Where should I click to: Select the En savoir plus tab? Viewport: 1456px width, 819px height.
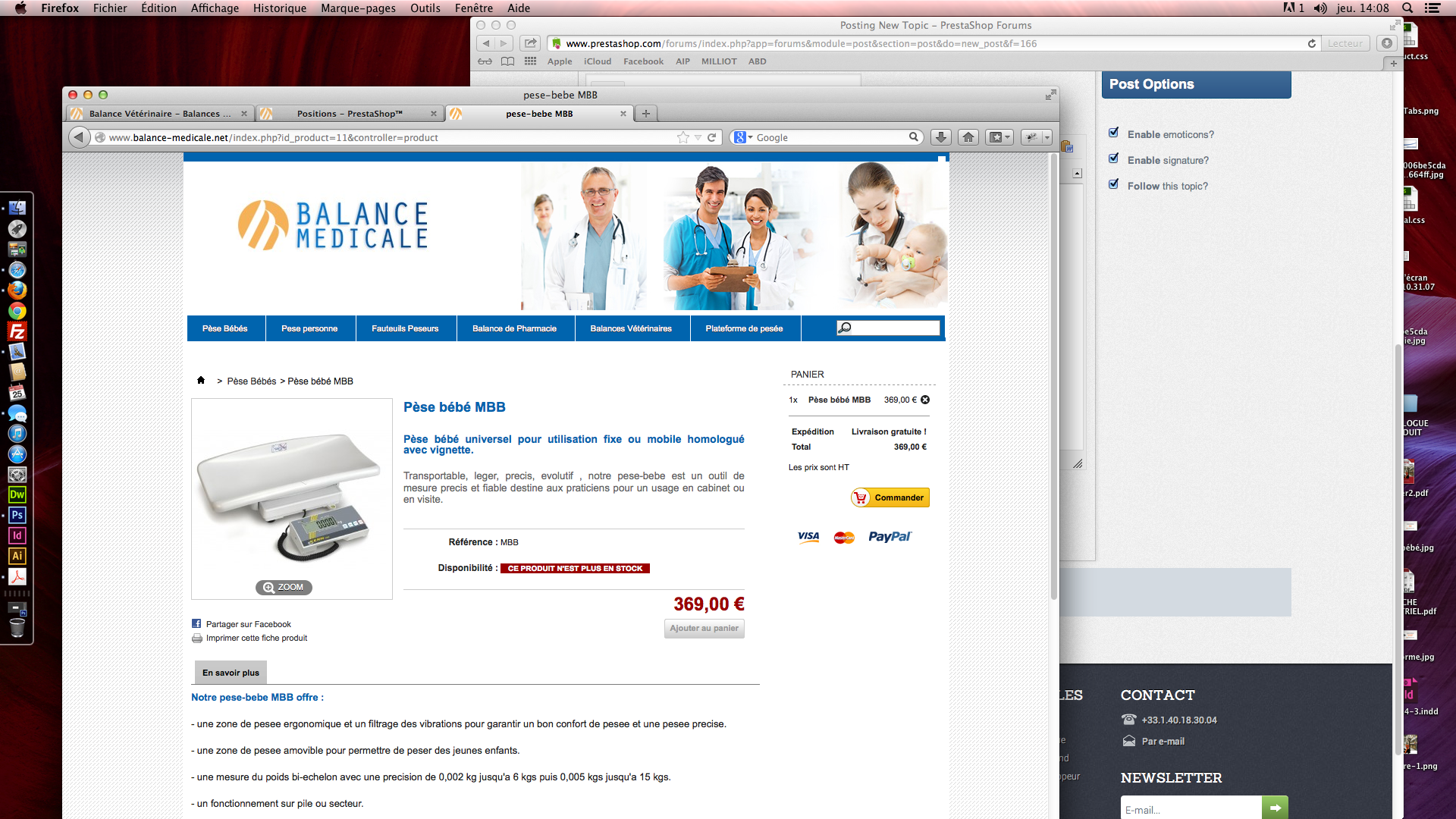click(231, 673)
